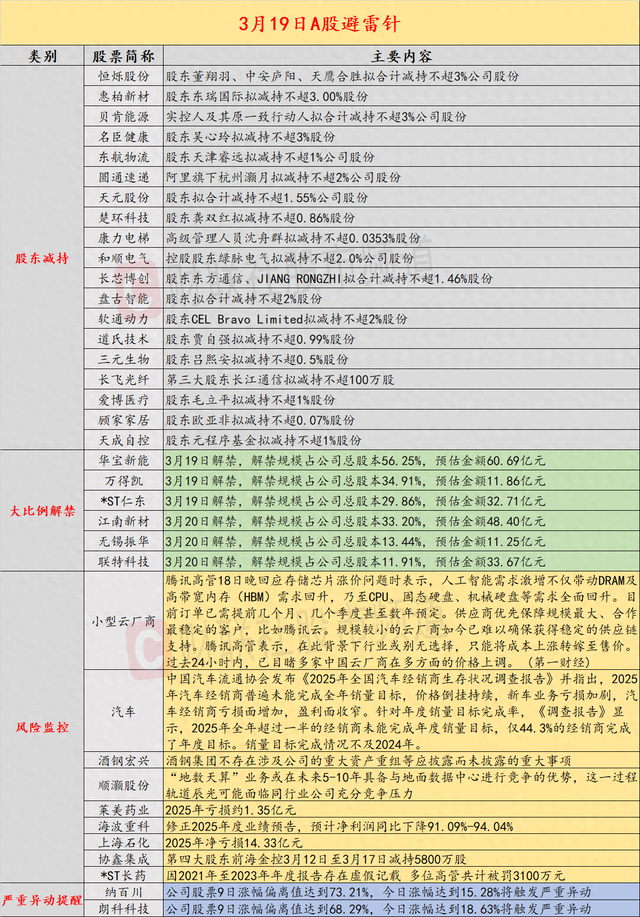Click stock name '爱博医疗'
640x917 pixels.
[x=123, y=400]
